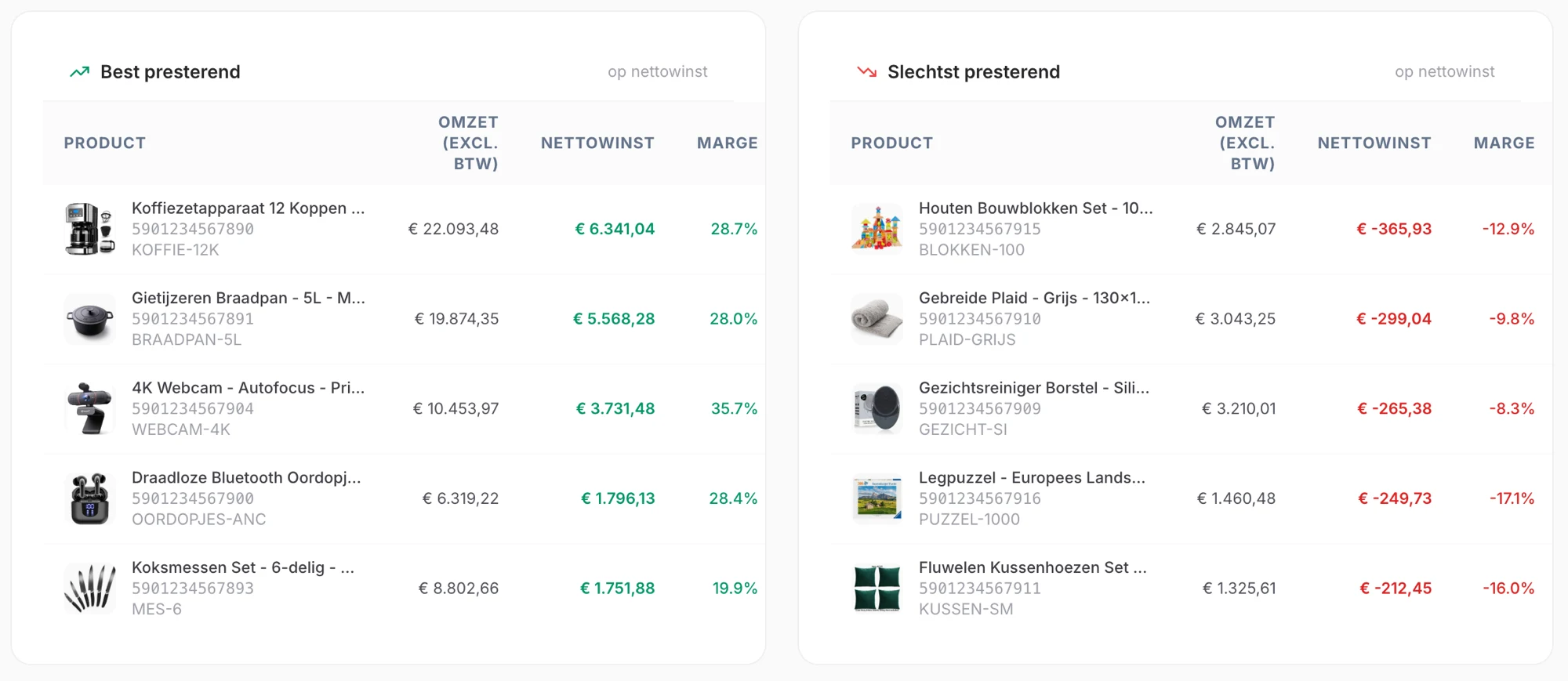Click marge value '-17.1%'
The width and height of the screenshot is (1568, 681).
pos(1512,498)
